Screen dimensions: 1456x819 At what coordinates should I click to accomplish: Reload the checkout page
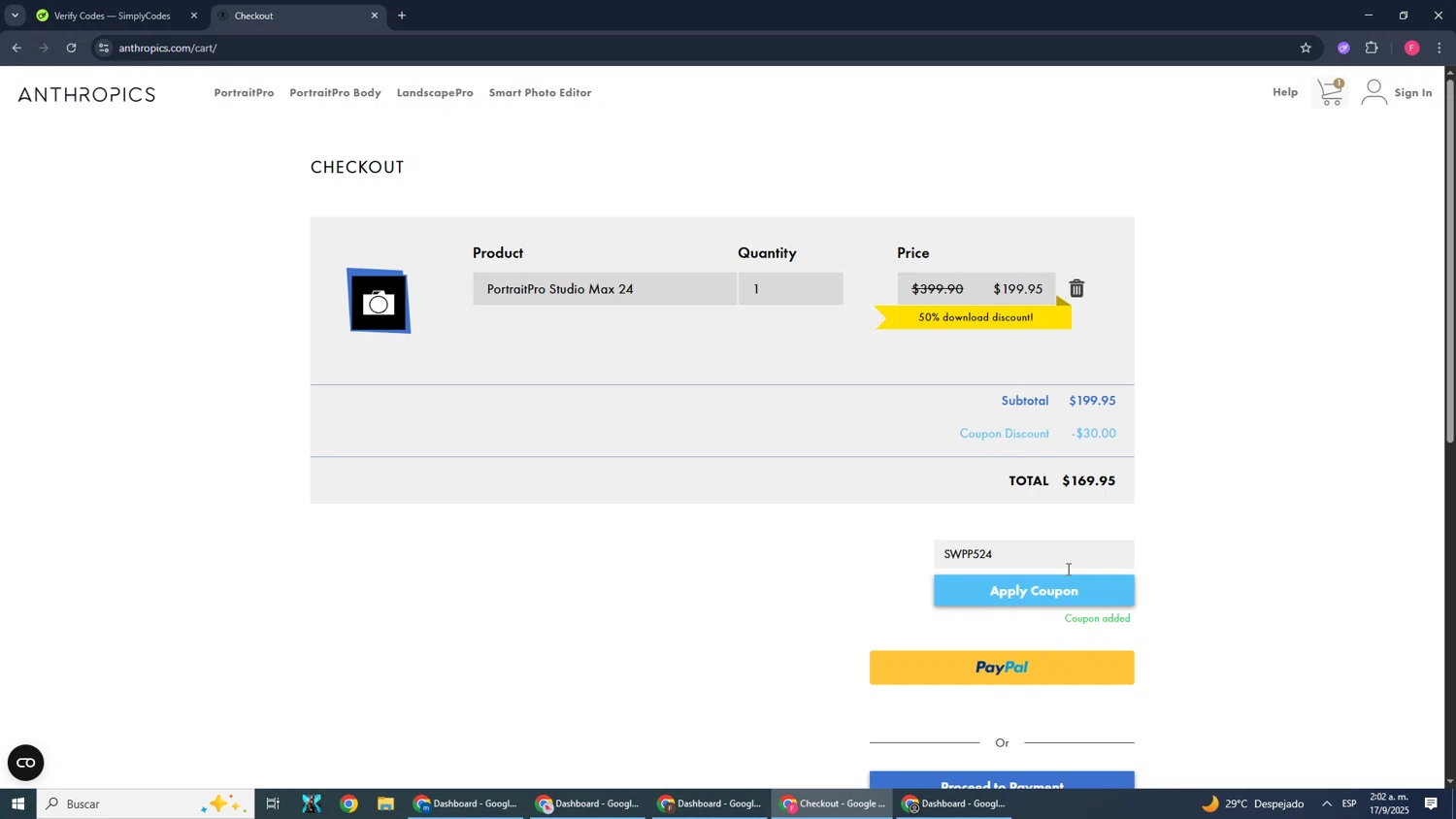pos(71,48)
